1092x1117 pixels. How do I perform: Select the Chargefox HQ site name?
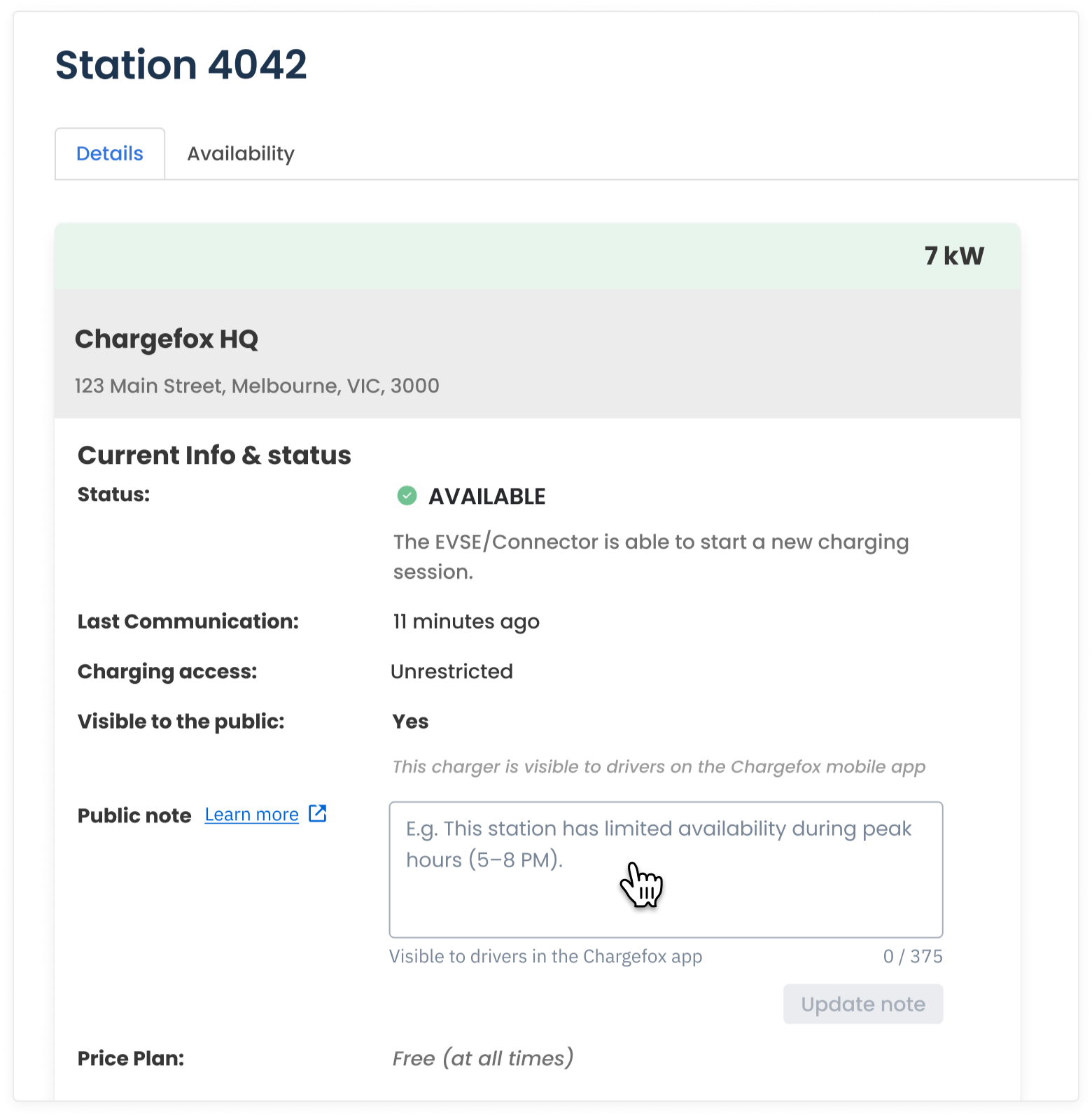167,339
